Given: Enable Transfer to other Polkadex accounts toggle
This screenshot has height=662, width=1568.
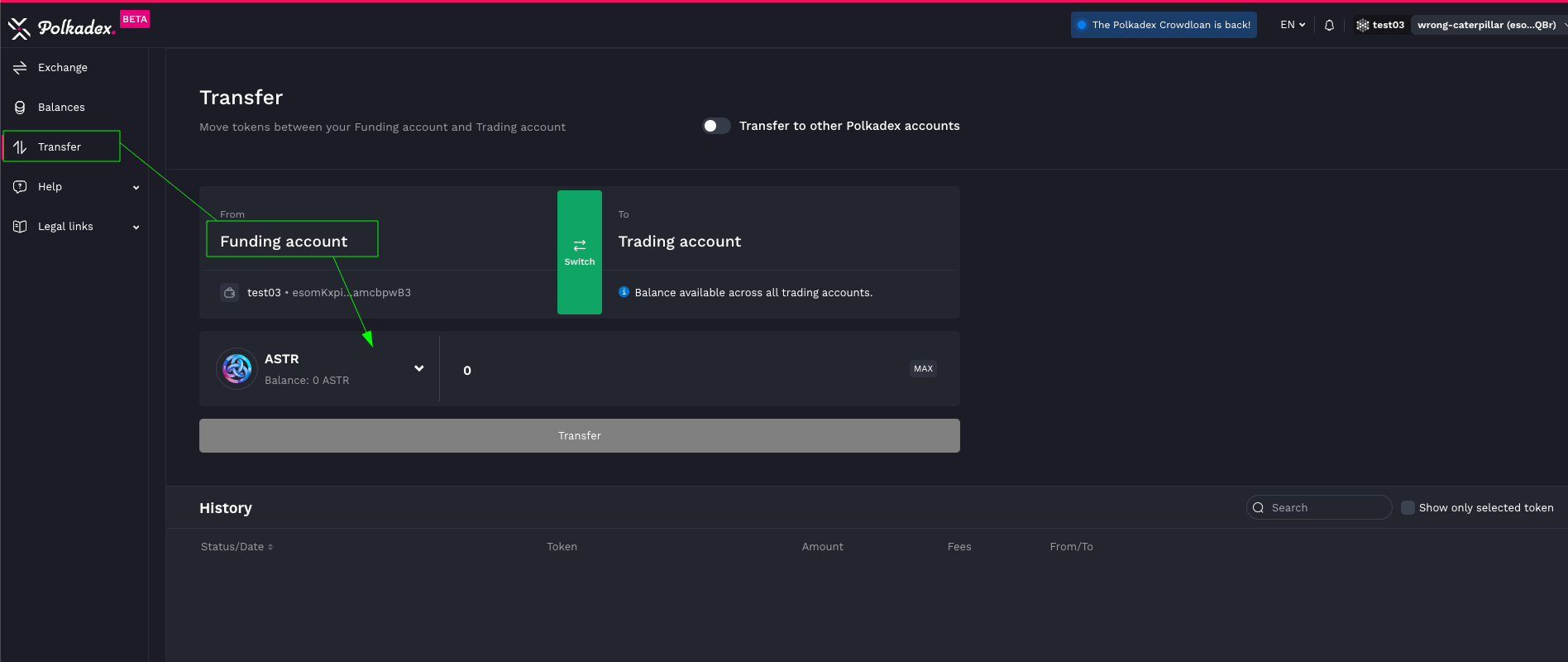Looking at the screenshot, I should pyautogui.click(x=716, y=126).
